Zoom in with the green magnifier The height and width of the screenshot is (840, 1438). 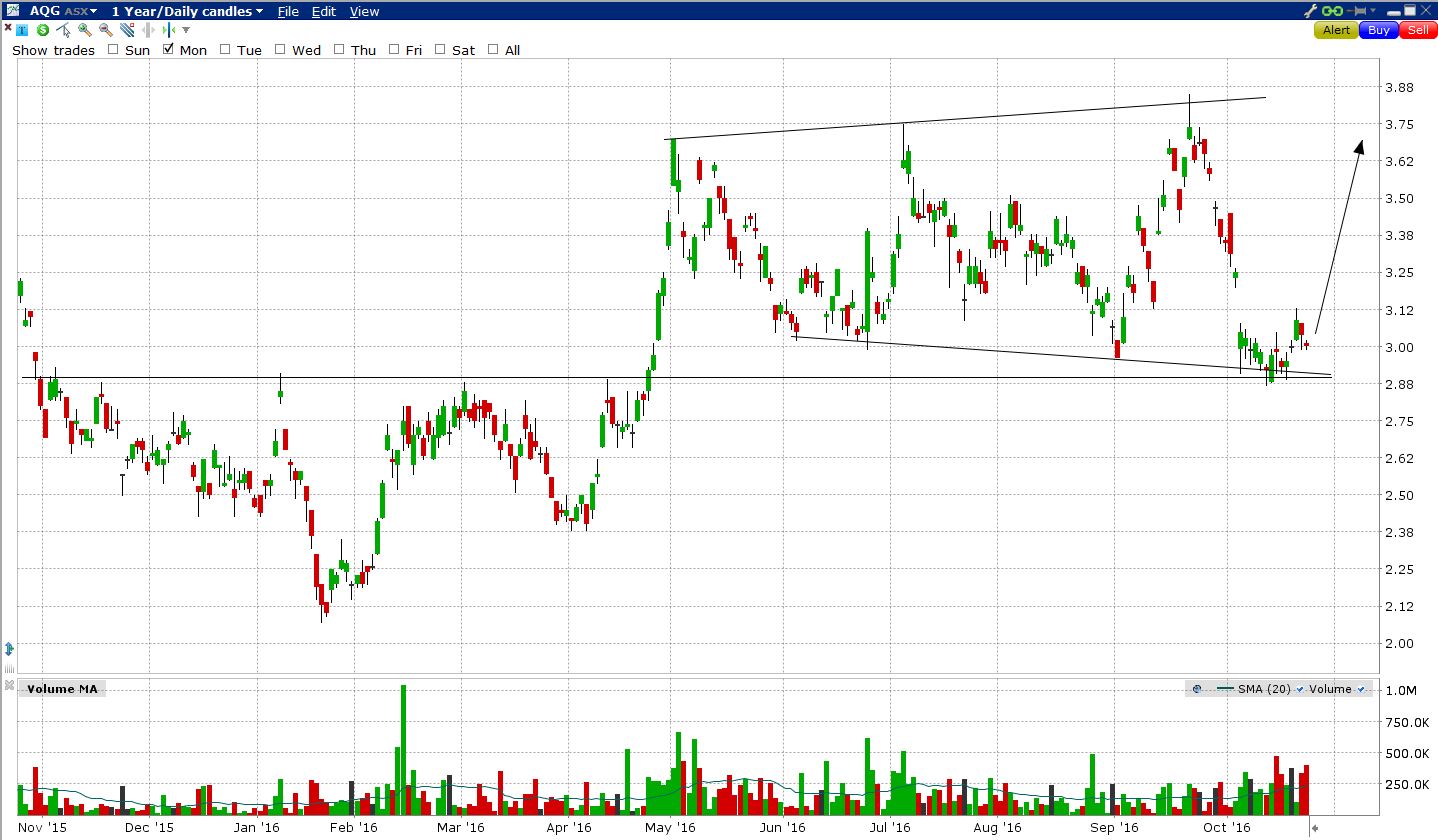85,30
